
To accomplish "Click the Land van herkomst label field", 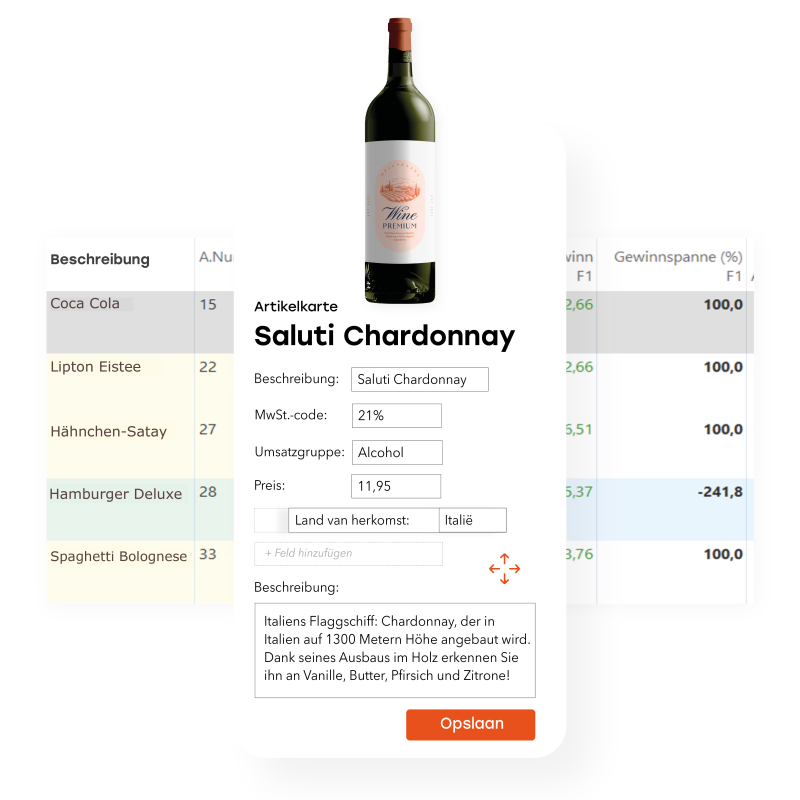I will click(363, 520).
